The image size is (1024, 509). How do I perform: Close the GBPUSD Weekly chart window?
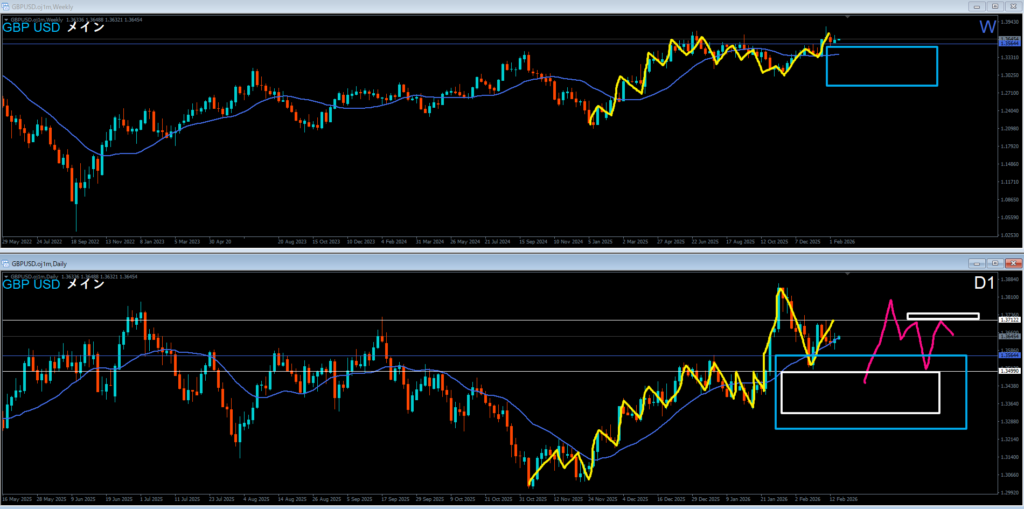click(1013, 5)
